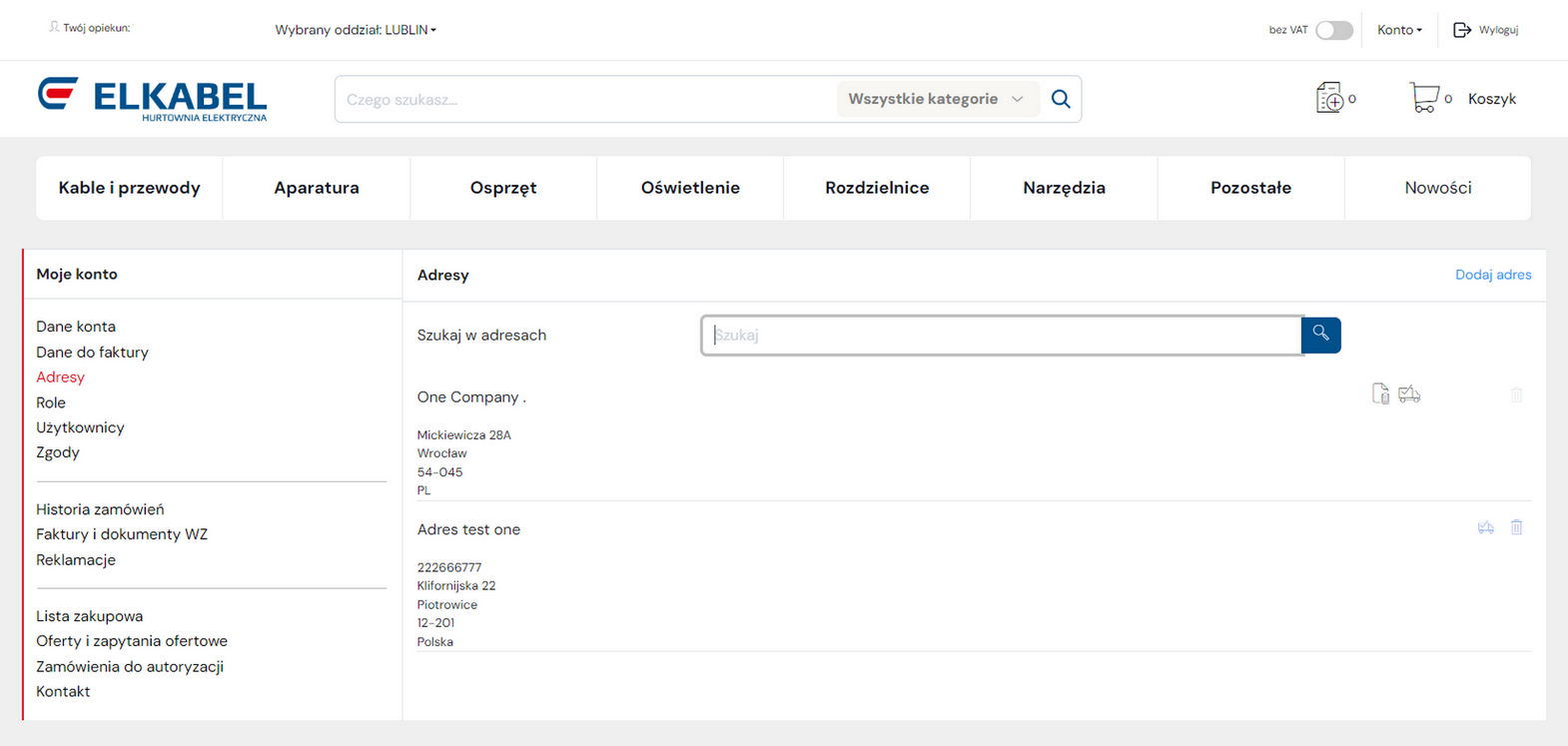This screenshot has width=1568, height=746.
Task: Open Faktury i dokumenty WZ page
Action: click(x=122, y=534)
